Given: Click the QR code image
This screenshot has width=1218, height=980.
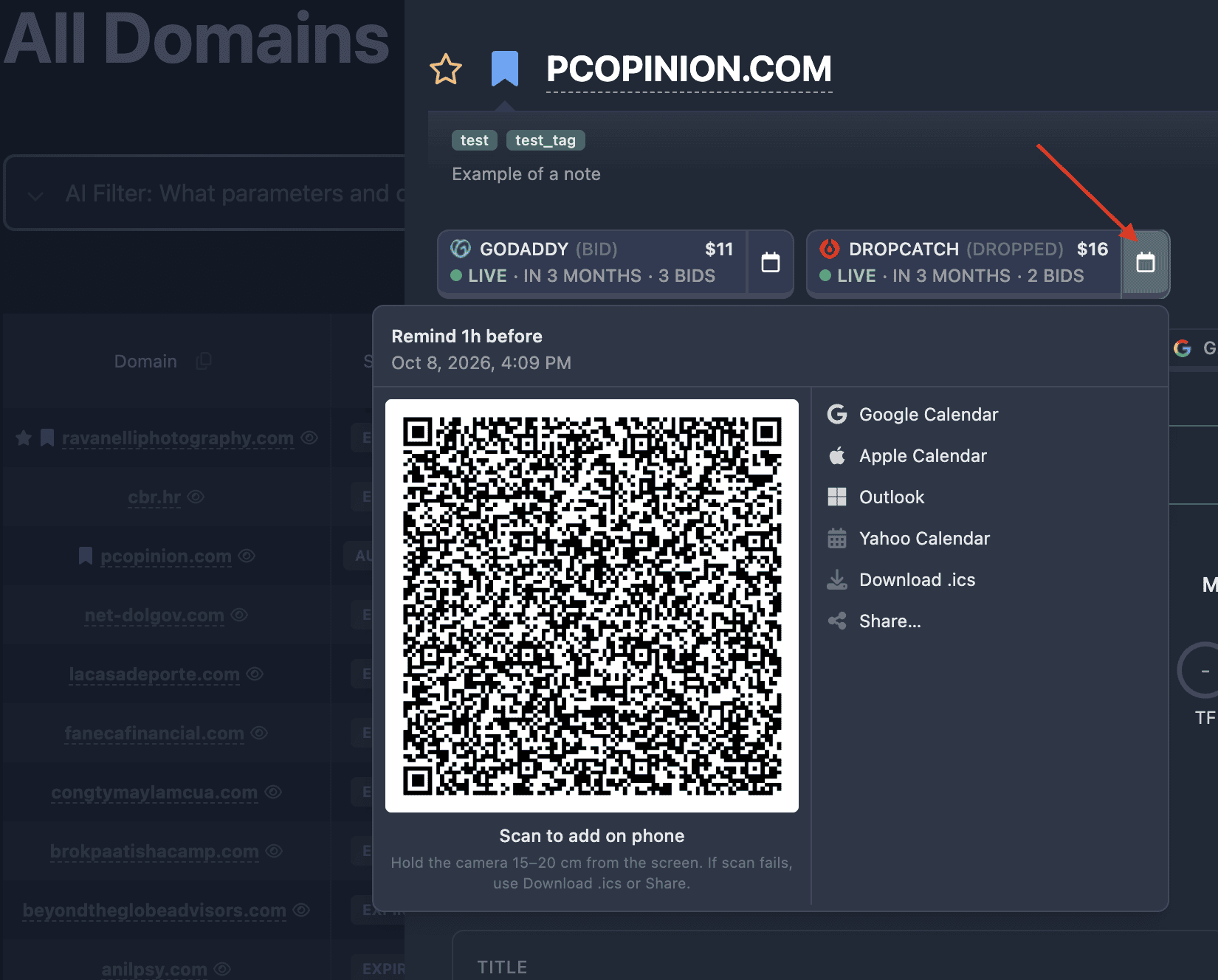Looking at the screenshot, I should [592, 606].
